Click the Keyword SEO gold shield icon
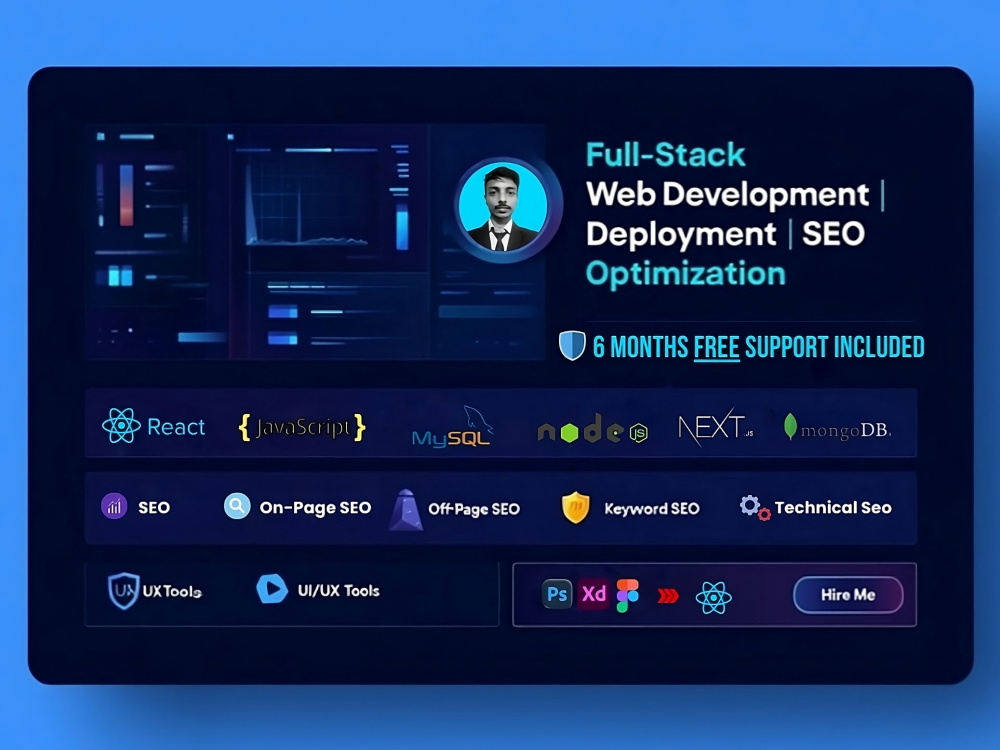This screenshot has height=750, width=1000. pyautogui.click(x=575, y=508)
